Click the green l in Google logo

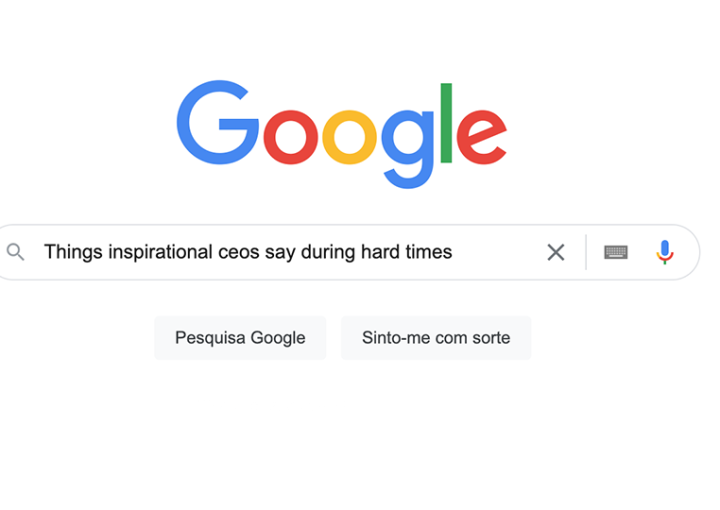446,122
